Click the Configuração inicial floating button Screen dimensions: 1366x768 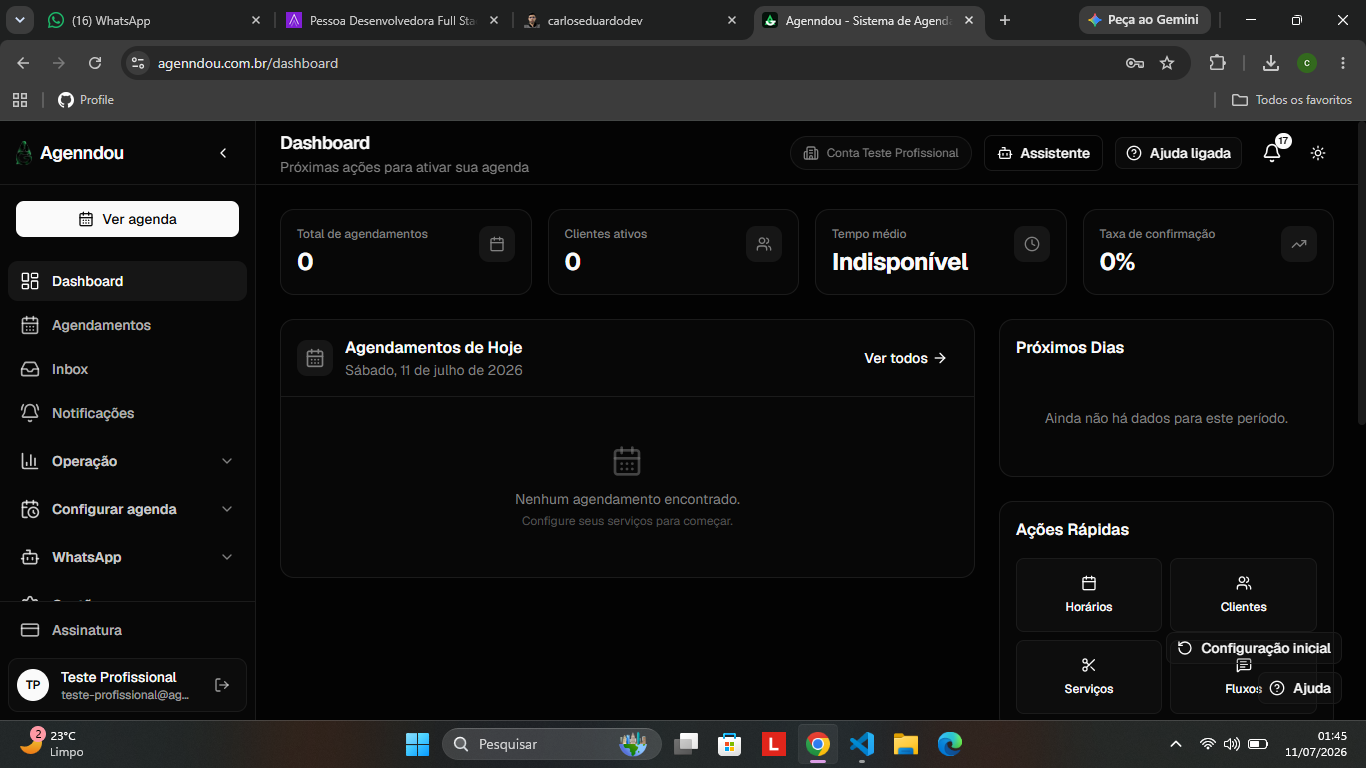click(1254, 648)
